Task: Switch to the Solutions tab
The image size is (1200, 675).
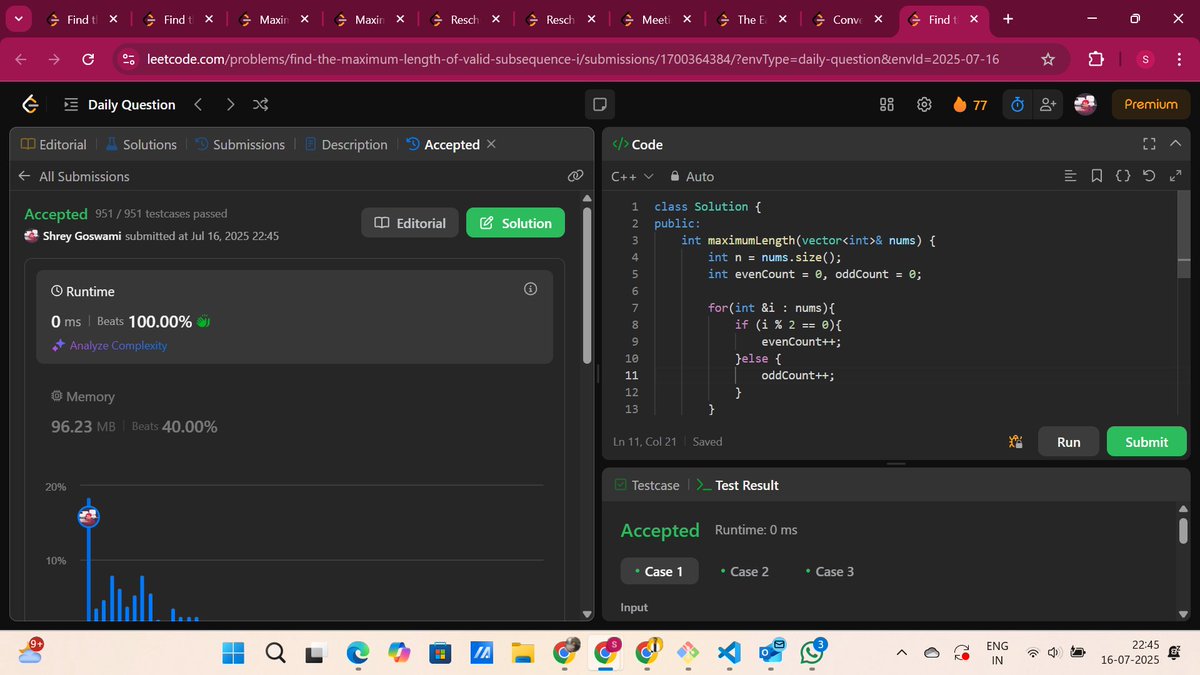Action: tap(141, 144)
